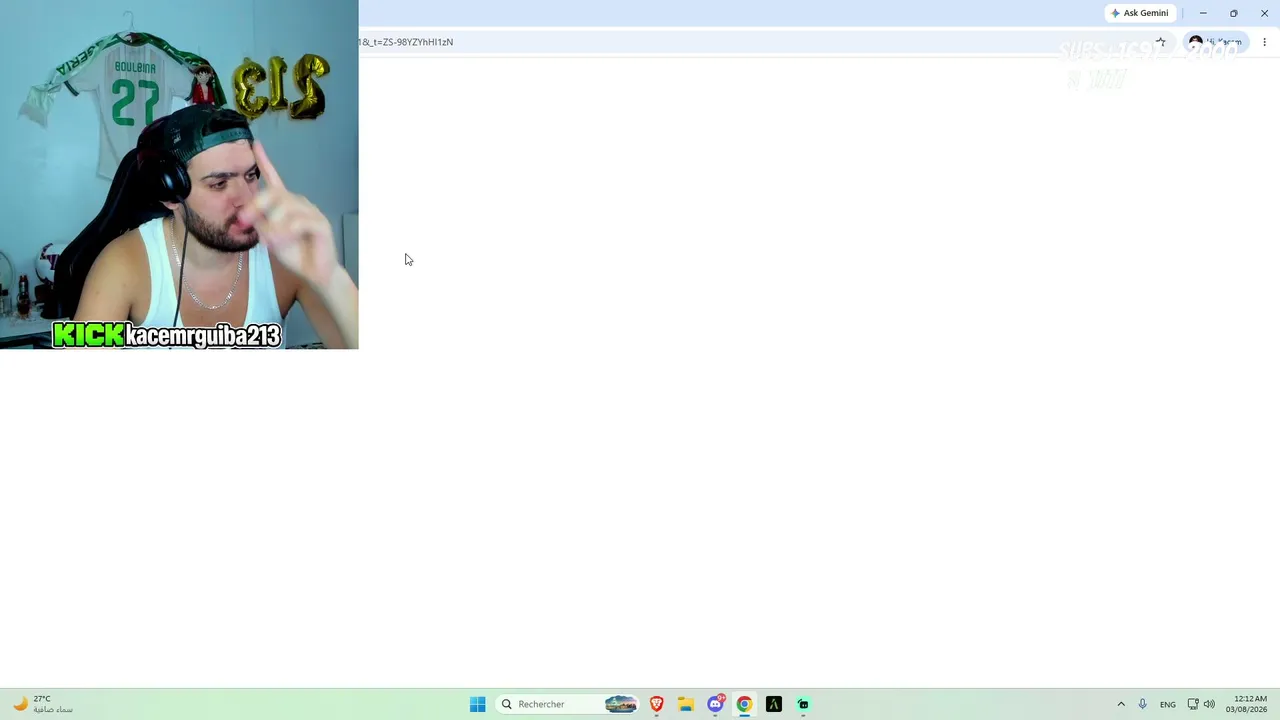The height and width of the screenshot is (720, 1280).
Task: Open the clock and date flyout
Action: (1247, 704)
